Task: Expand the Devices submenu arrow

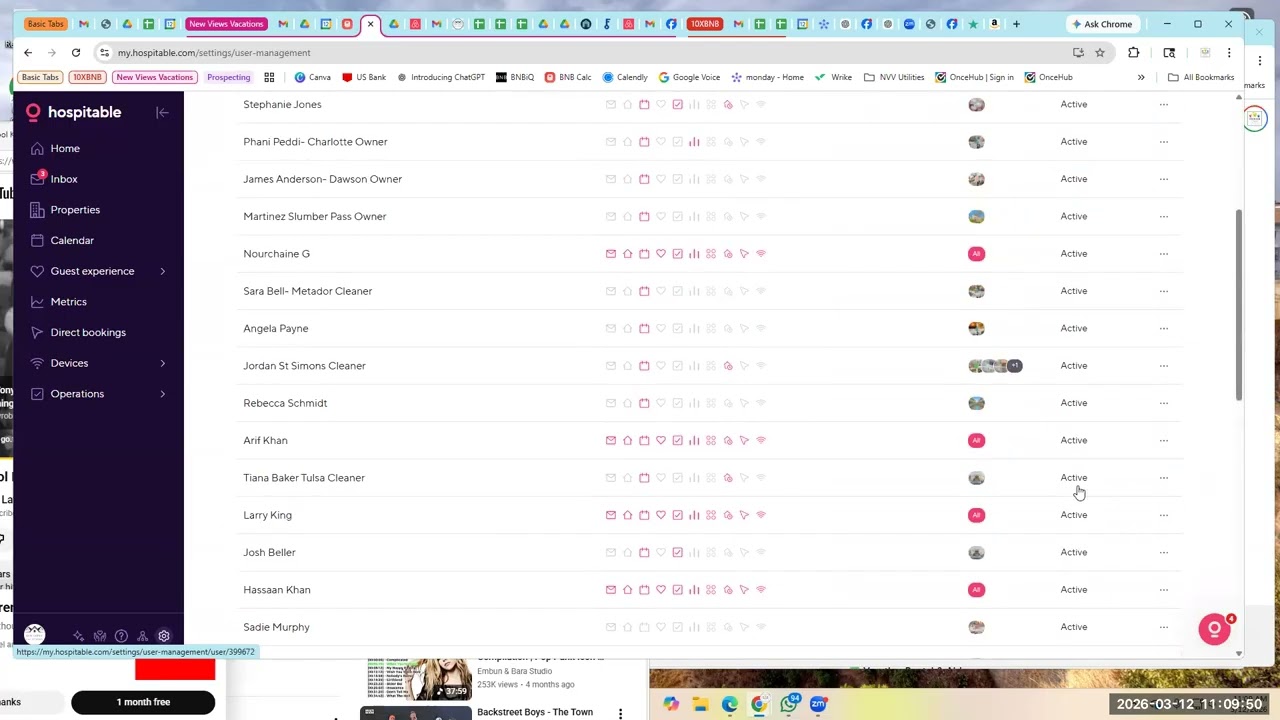Action: click(x=162, y=363)
